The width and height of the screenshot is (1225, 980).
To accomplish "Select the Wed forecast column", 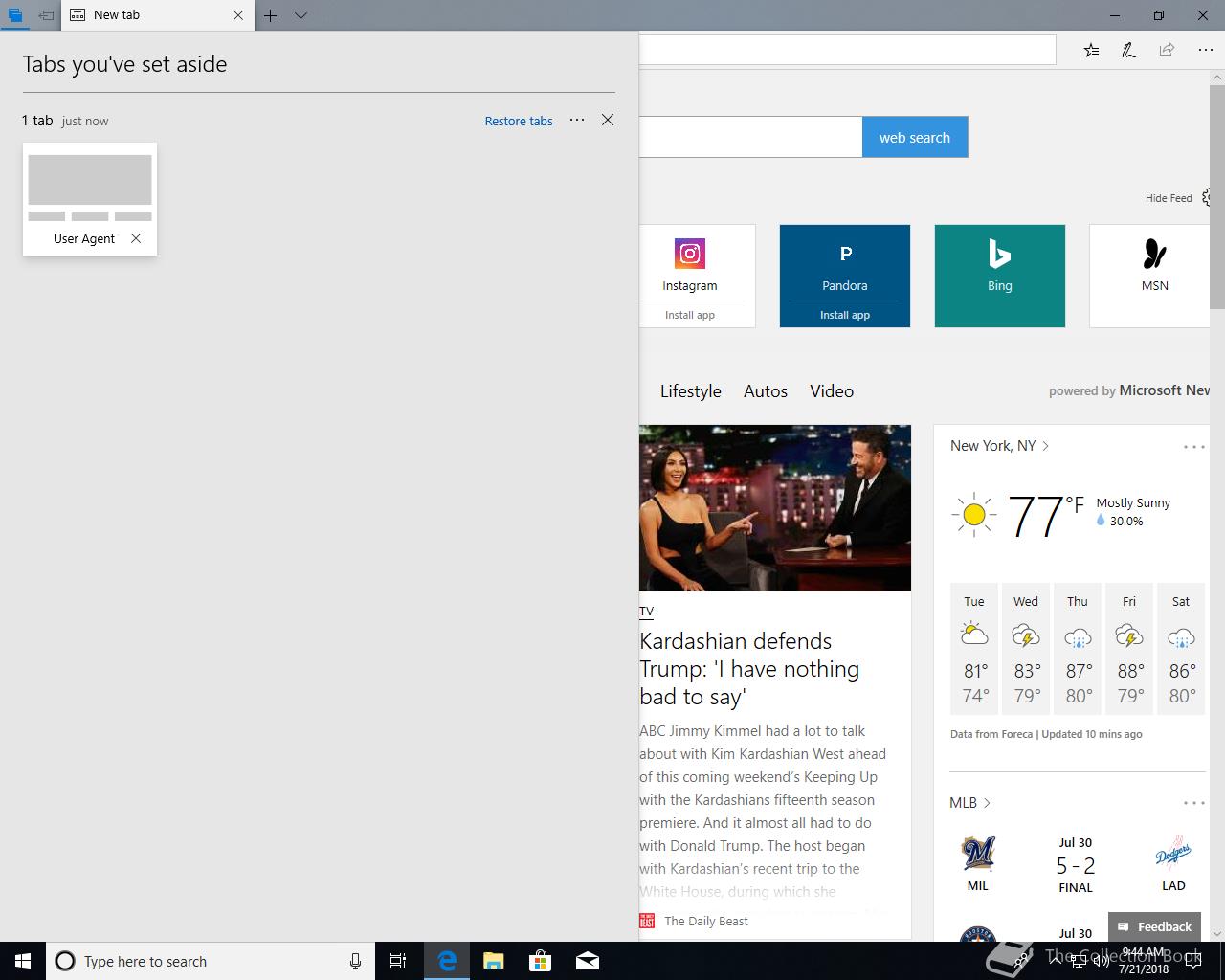I will 1026,649.
